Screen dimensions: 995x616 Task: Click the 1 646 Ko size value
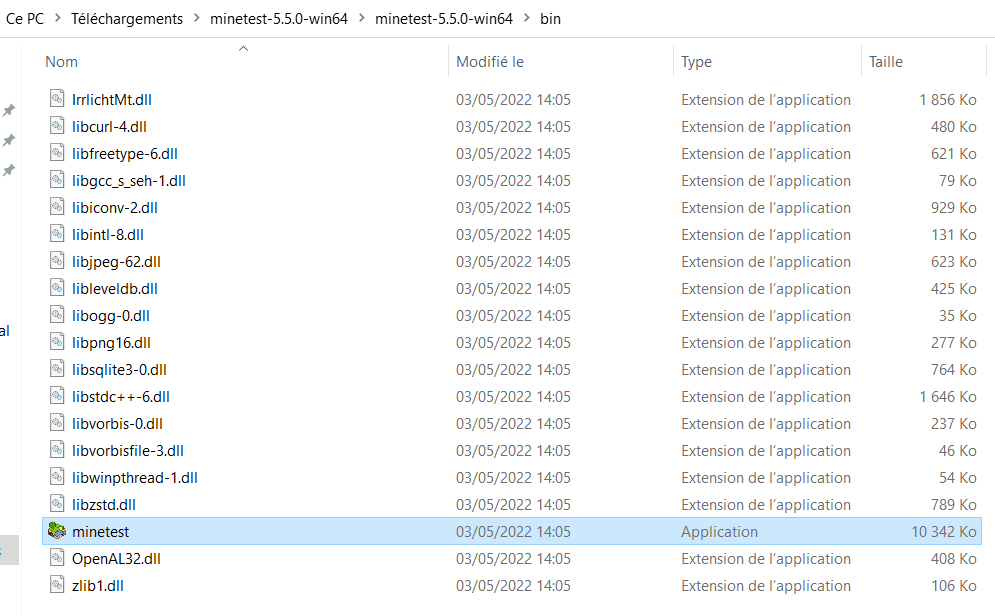tap(947, 396)
